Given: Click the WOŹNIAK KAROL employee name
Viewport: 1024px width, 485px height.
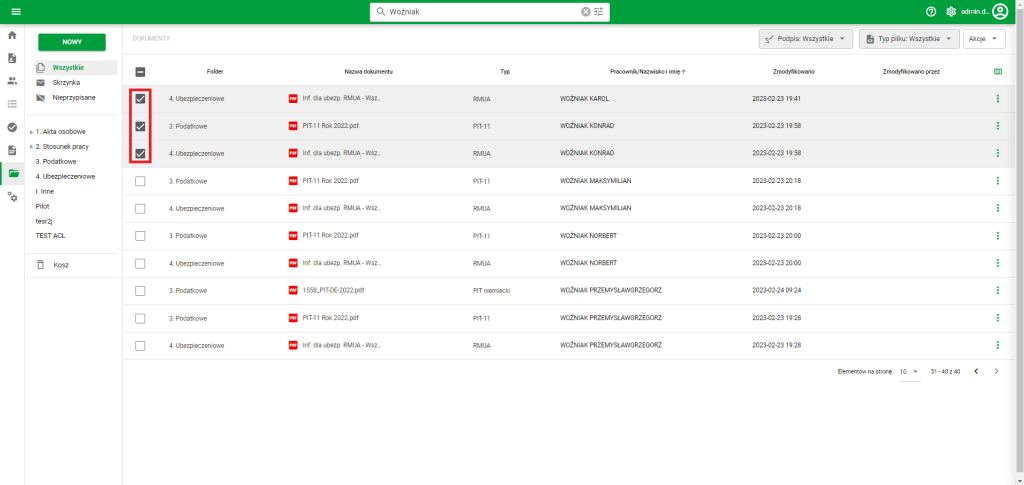Looking at the screenshot, I should pyautogui.click(x=584, y=99).
